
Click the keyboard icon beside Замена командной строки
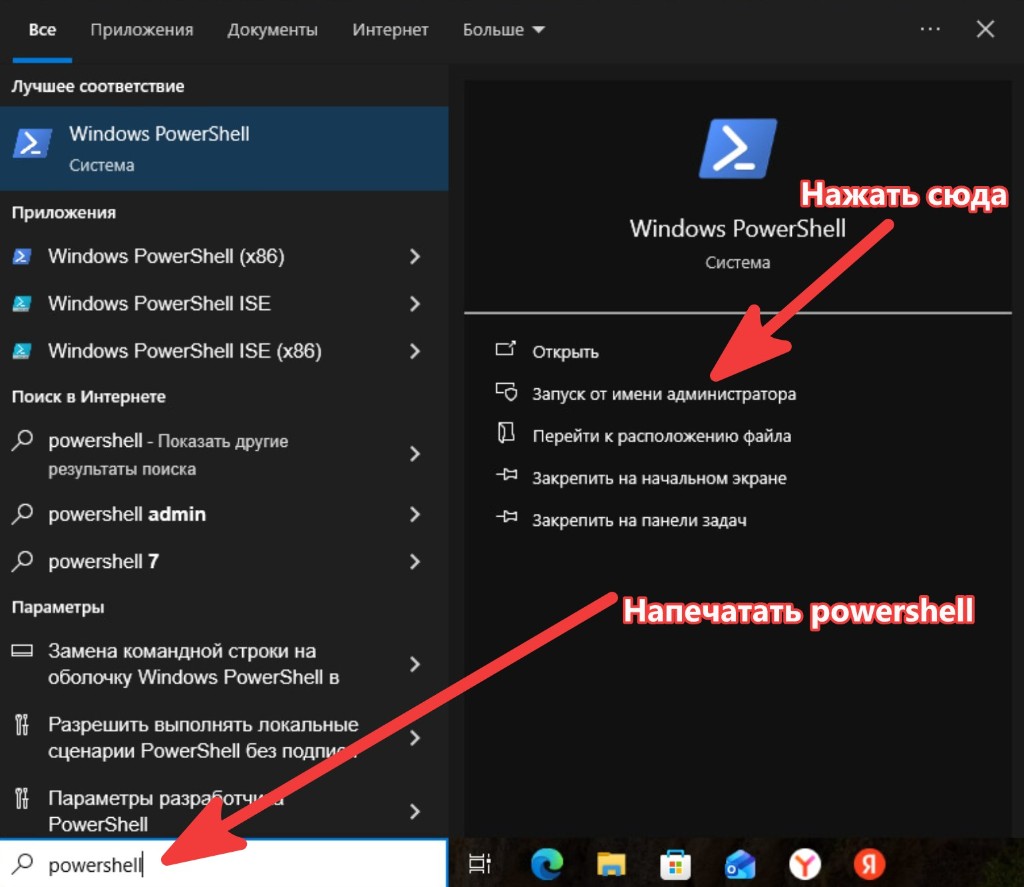pyautogui.click(x=22, y=651)
